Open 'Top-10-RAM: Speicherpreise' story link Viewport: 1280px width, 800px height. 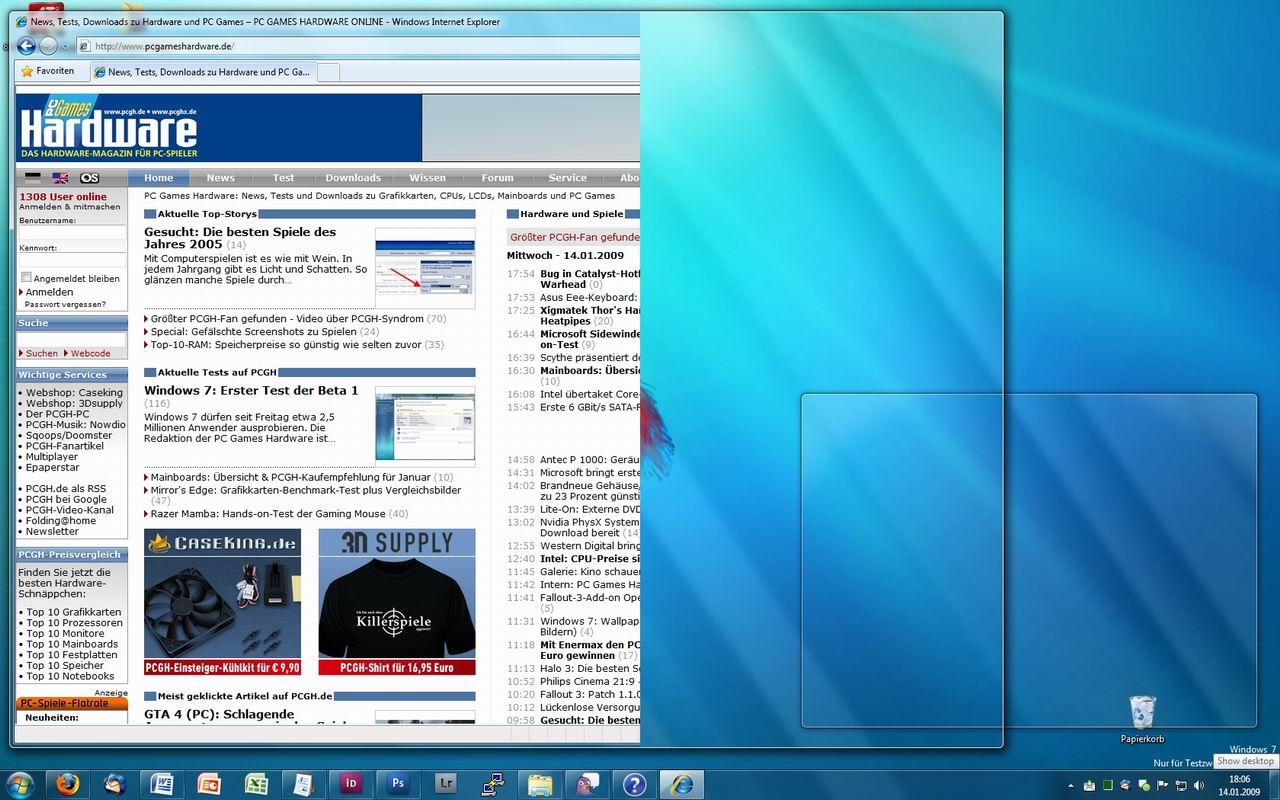coord(286,344)
